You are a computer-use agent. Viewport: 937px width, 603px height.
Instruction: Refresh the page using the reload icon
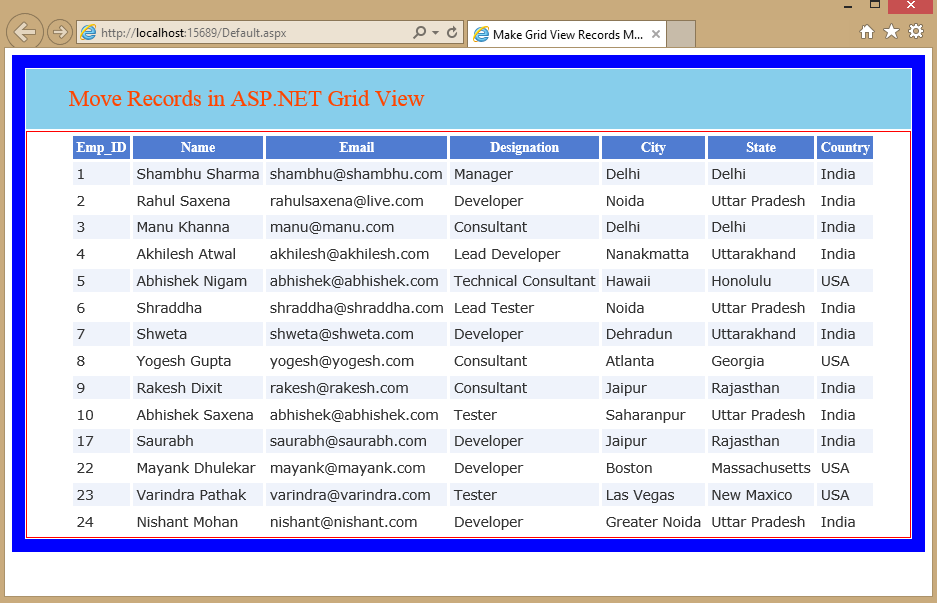[x=452, y=32]
